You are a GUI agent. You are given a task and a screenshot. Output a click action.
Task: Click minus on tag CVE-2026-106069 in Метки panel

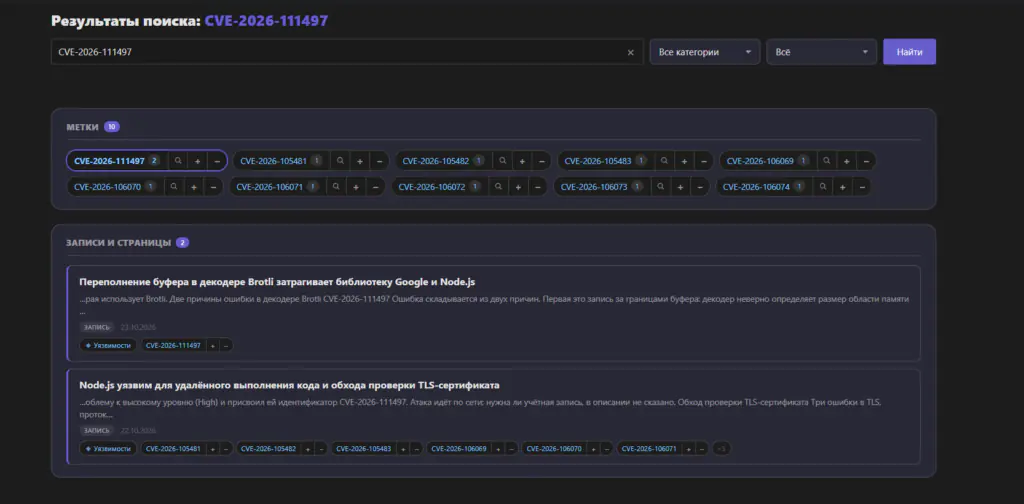(865, 161)
